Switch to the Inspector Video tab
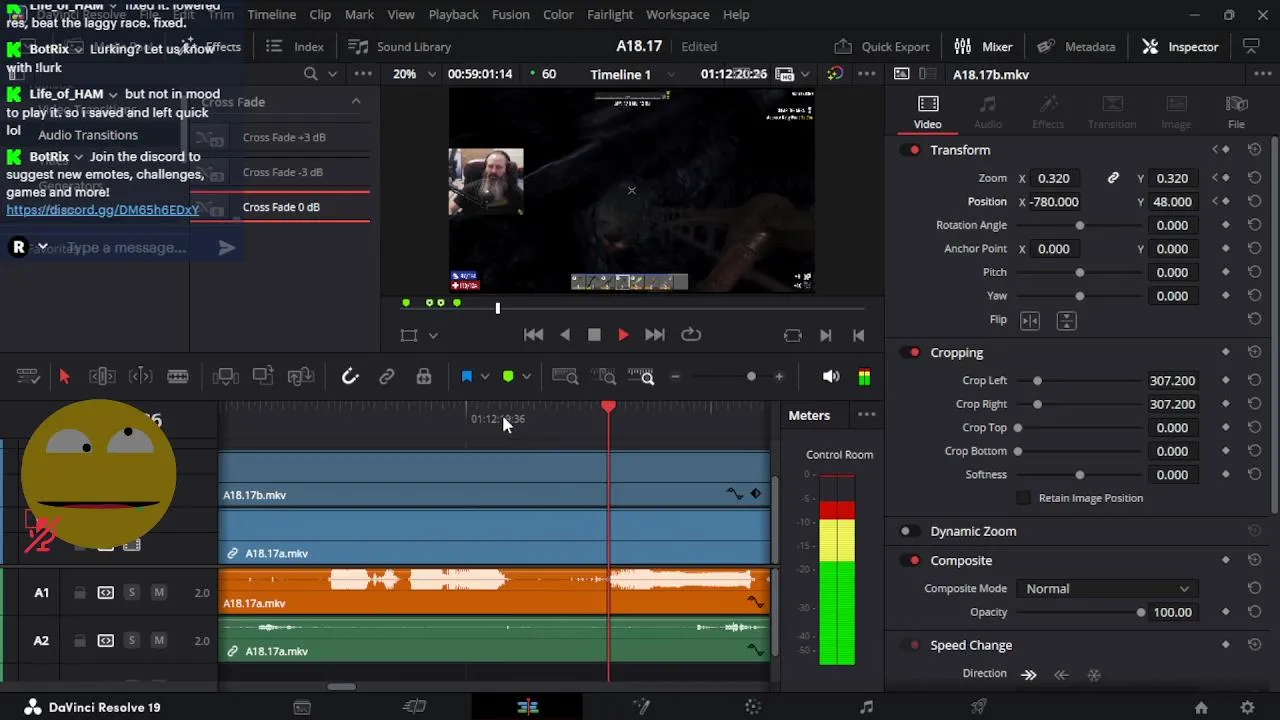 tap(928, 112)
